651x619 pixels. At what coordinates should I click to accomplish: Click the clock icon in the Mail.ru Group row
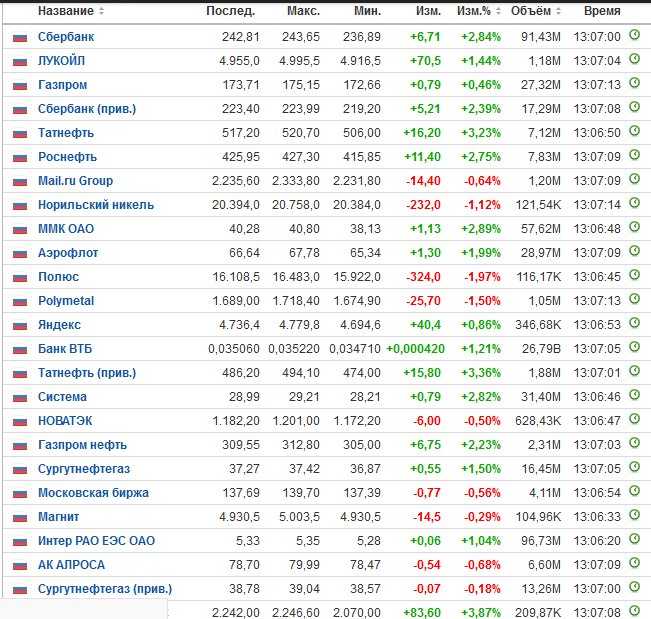pyautogui.click(x=634, y=179)
